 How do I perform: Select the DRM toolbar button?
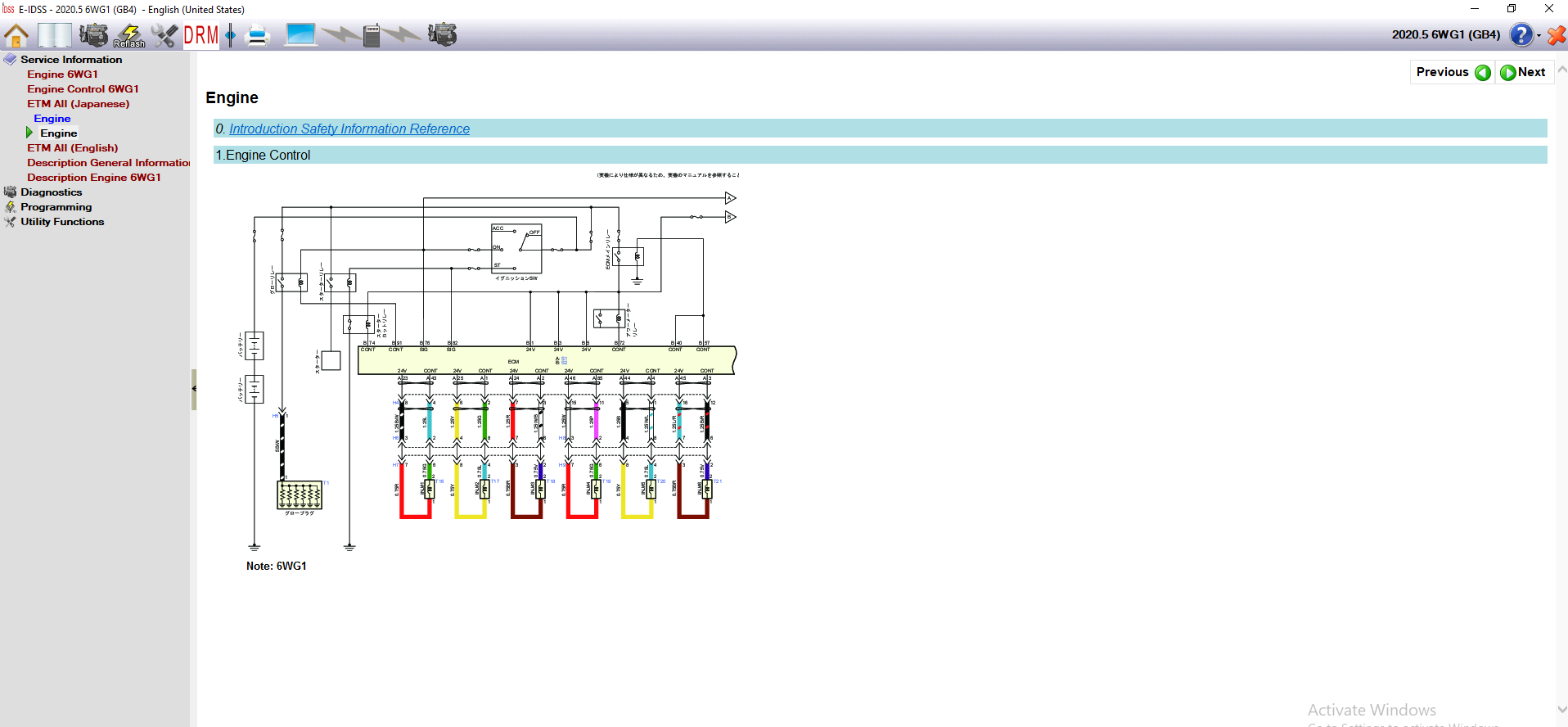click(x=201, y=35)
